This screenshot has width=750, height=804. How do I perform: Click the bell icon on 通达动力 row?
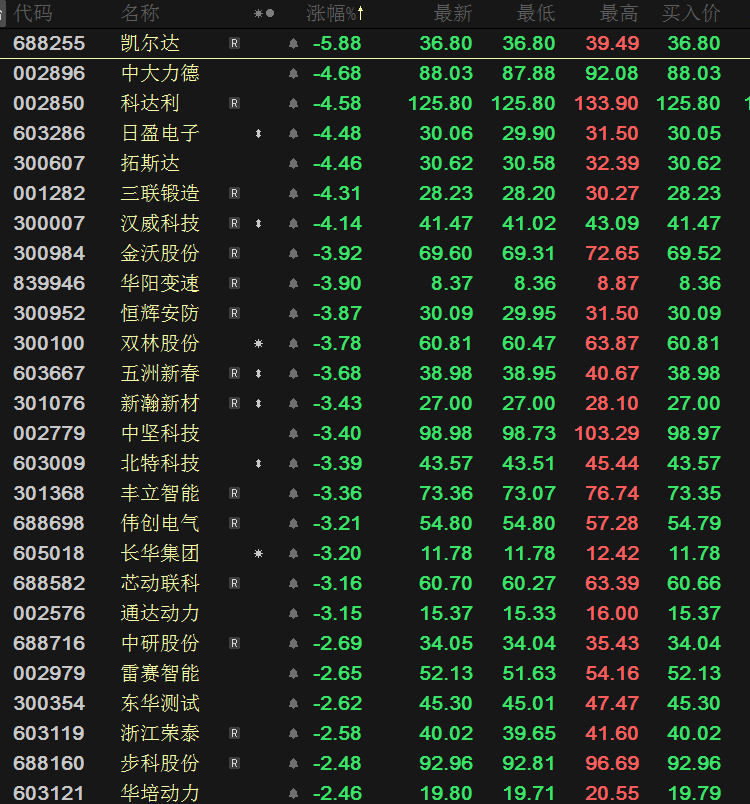pos(293,613)
